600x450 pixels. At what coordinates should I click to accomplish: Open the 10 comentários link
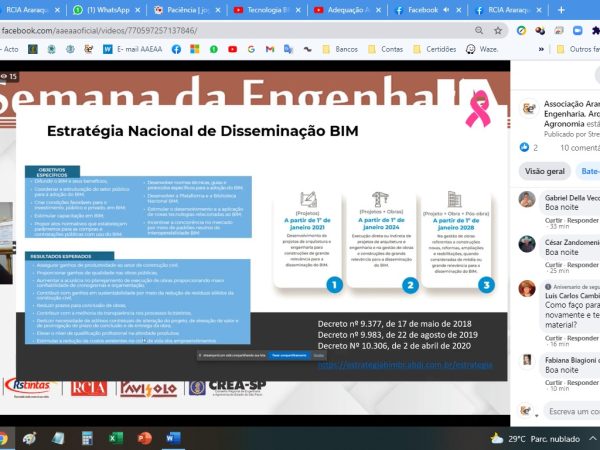click(580, 148)
